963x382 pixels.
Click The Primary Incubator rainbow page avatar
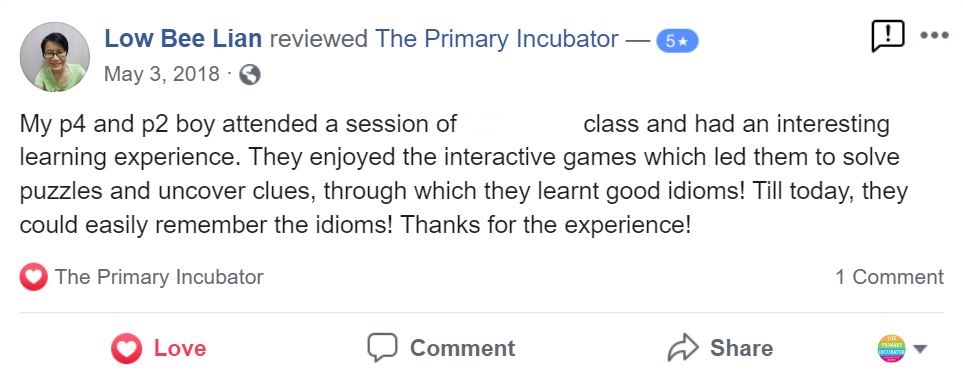[x=892, y=348]
